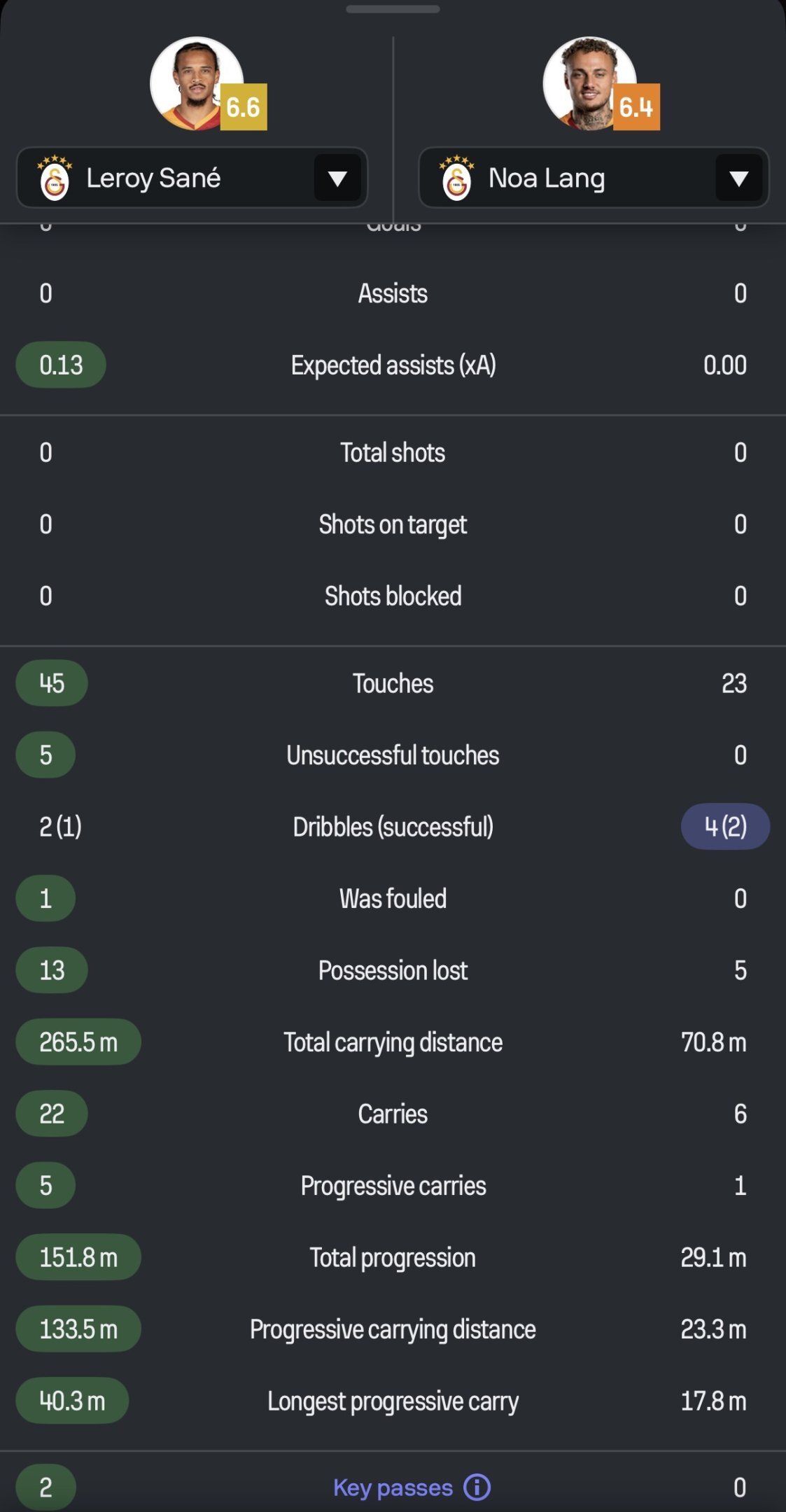This screenshot has width=786, height=1512.
Task: Tap Noa Lang's 6.4 rating badge
Action: coord(636,107)
